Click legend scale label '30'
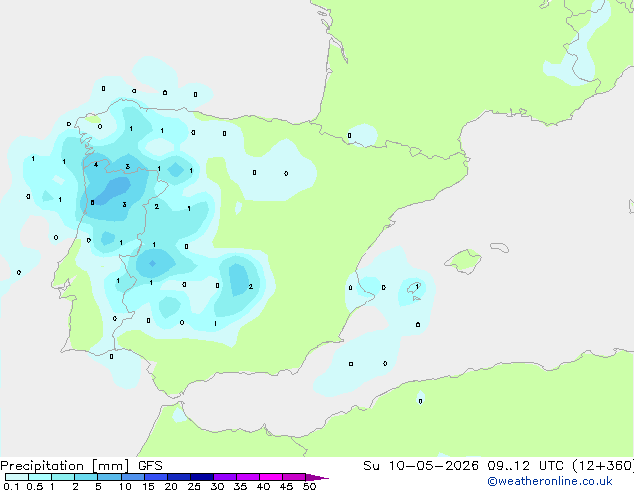 (217, 486)
